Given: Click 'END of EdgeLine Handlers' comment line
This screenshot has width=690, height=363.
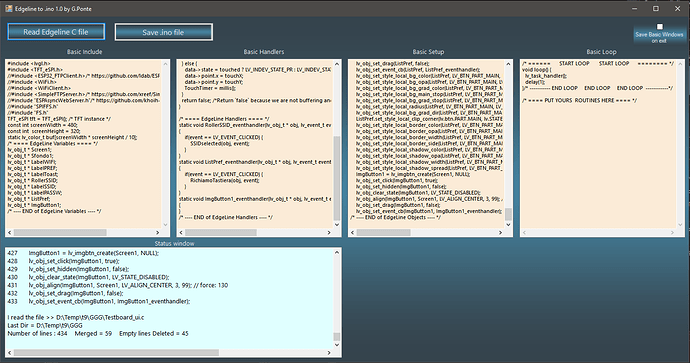Looking at the screenshot, I should point(226,217).
